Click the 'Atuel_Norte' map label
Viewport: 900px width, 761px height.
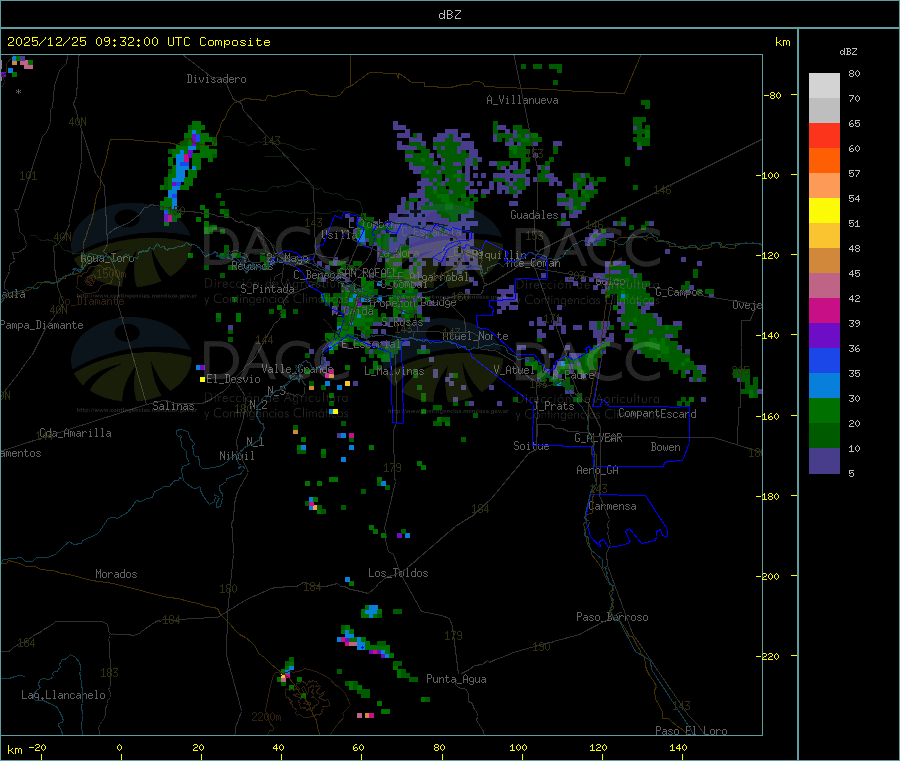click(x=475, y=336)
